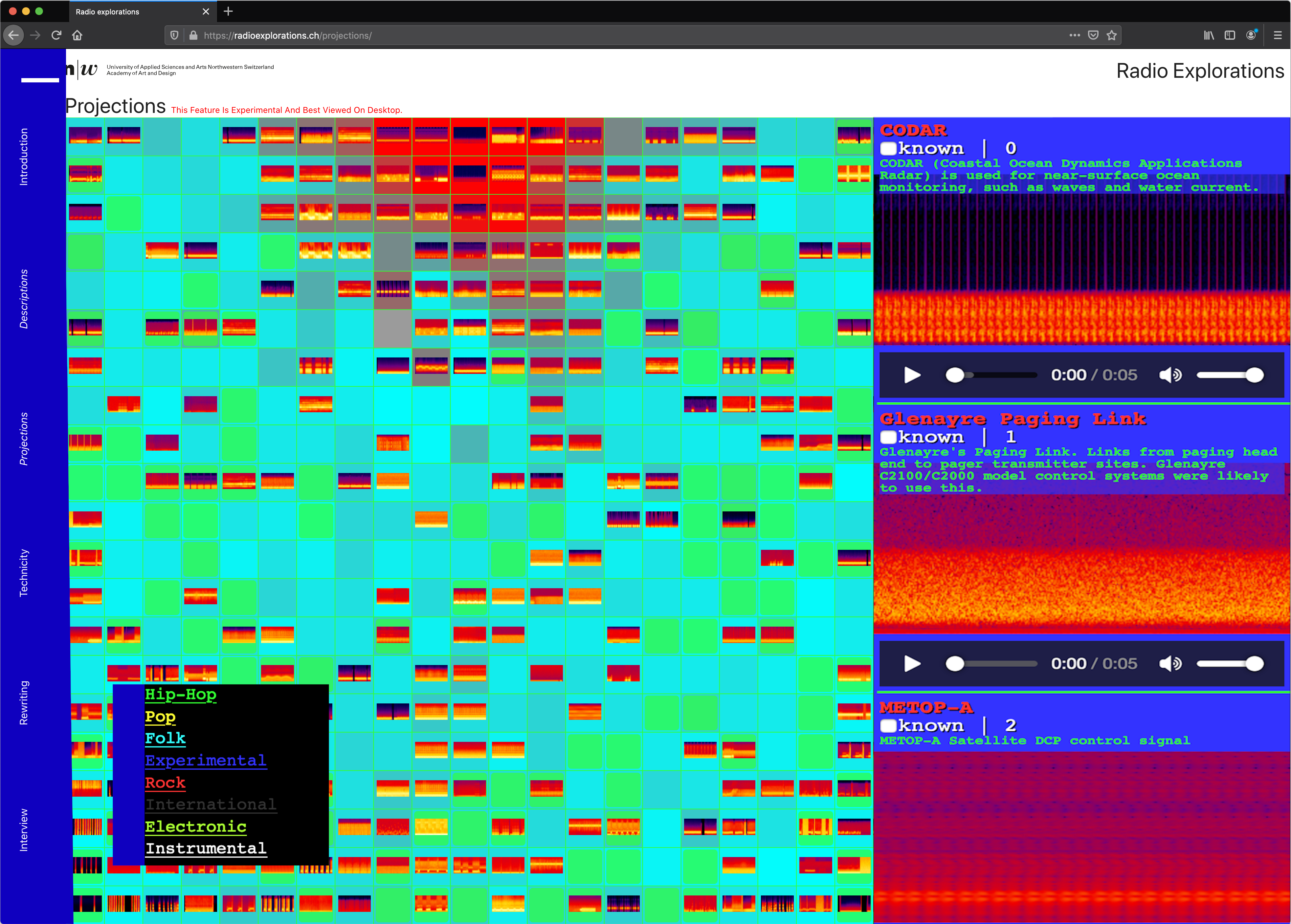Image resolution: width=1291 pixels, height=924 pixels.
Task: Mute the Glenayre Paging Link player
Action: tap(1170, 663)
